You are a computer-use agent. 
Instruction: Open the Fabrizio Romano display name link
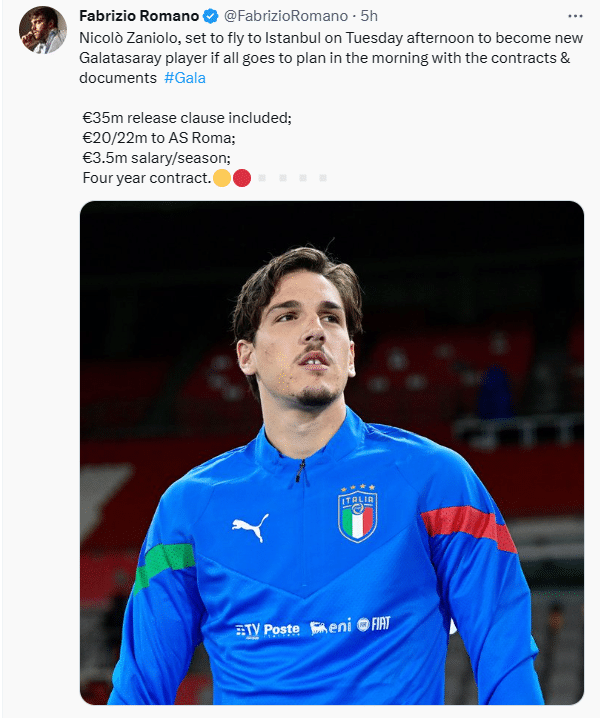pos(138,17)
